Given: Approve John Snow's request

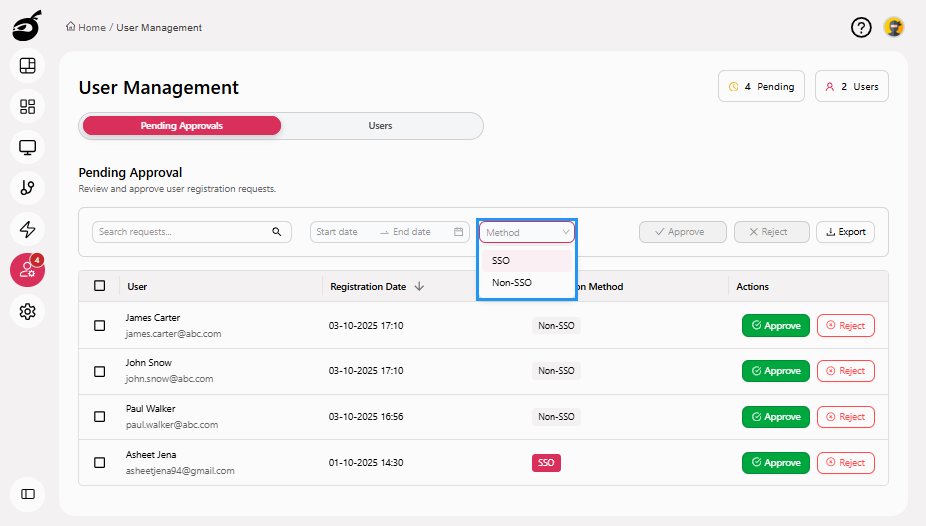Looking at the screenshot, I should click(775, 371).
